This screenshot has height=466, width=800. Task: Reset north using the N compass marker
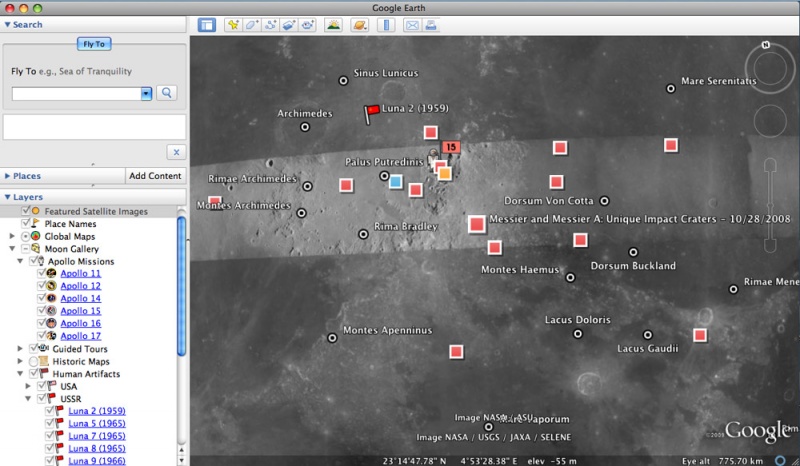click(766, 45)
